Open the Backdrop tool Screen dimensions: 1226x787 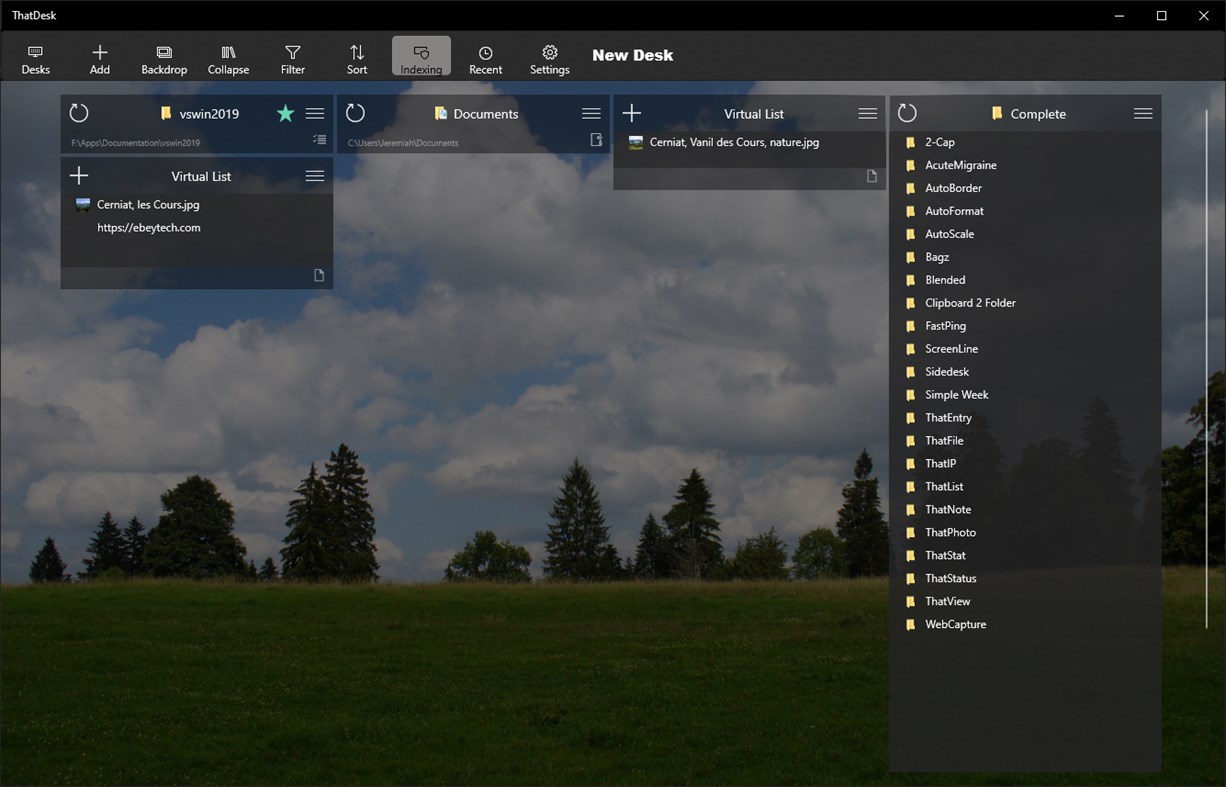coord(163,57)
